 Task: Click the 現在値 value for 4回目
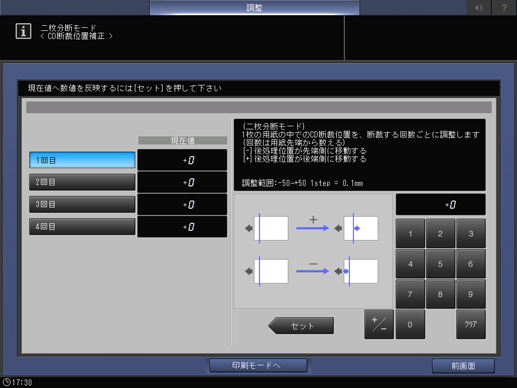coord(182,227)
